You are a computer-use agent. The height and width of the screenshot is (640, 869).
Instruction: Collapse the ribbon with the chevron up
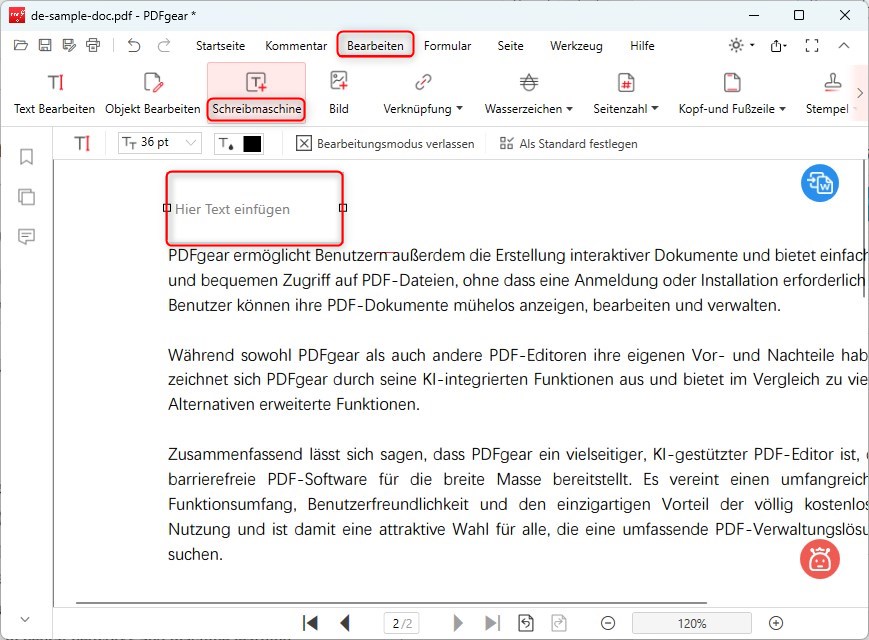click(x=844, y=45)
